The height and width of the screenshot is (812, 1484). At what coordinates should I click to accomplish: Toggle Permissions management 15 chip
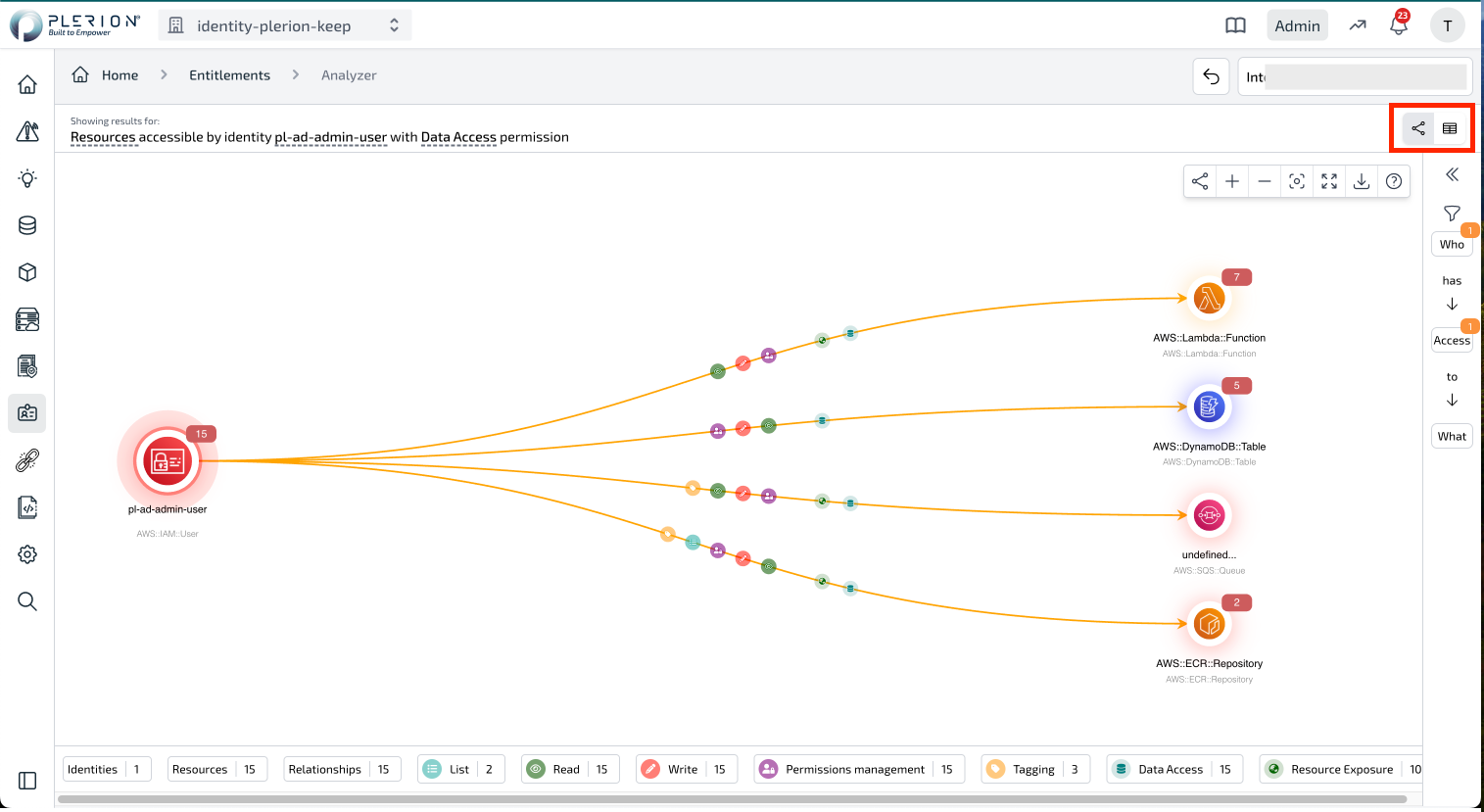coord(859,769)
